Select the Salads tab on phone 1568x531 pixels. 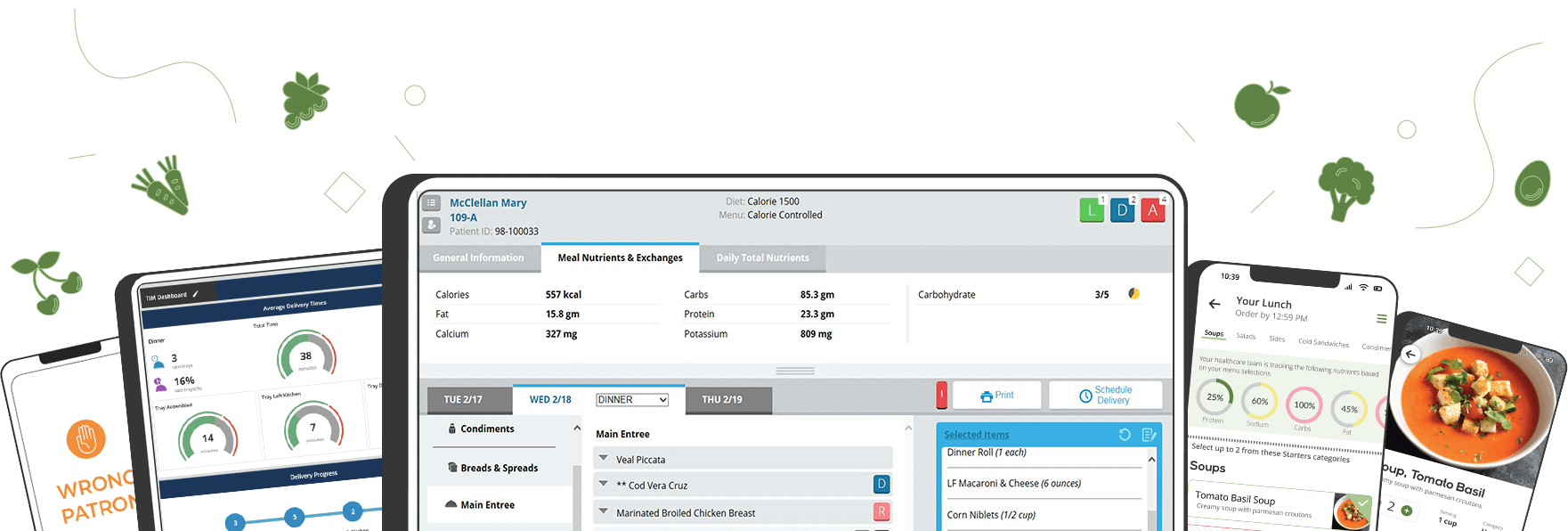pos(1246,336)
